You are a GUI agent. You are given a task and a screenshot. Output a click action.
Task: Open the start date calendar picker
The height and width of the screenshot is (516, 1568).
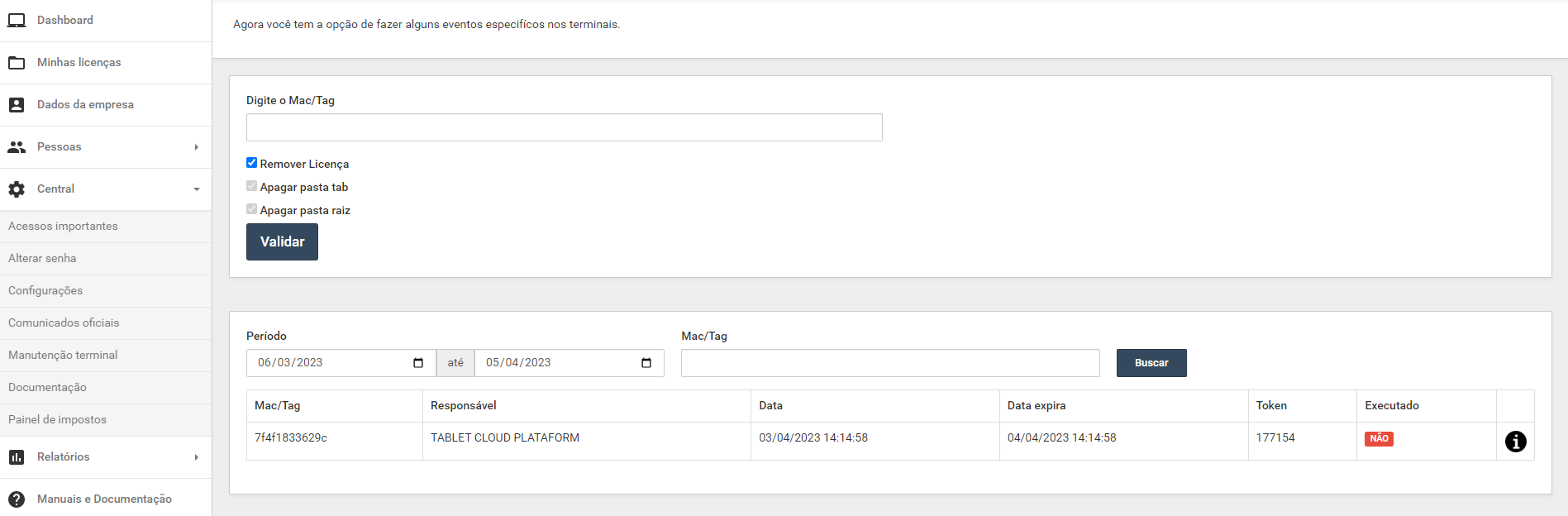tap(418, 363)
